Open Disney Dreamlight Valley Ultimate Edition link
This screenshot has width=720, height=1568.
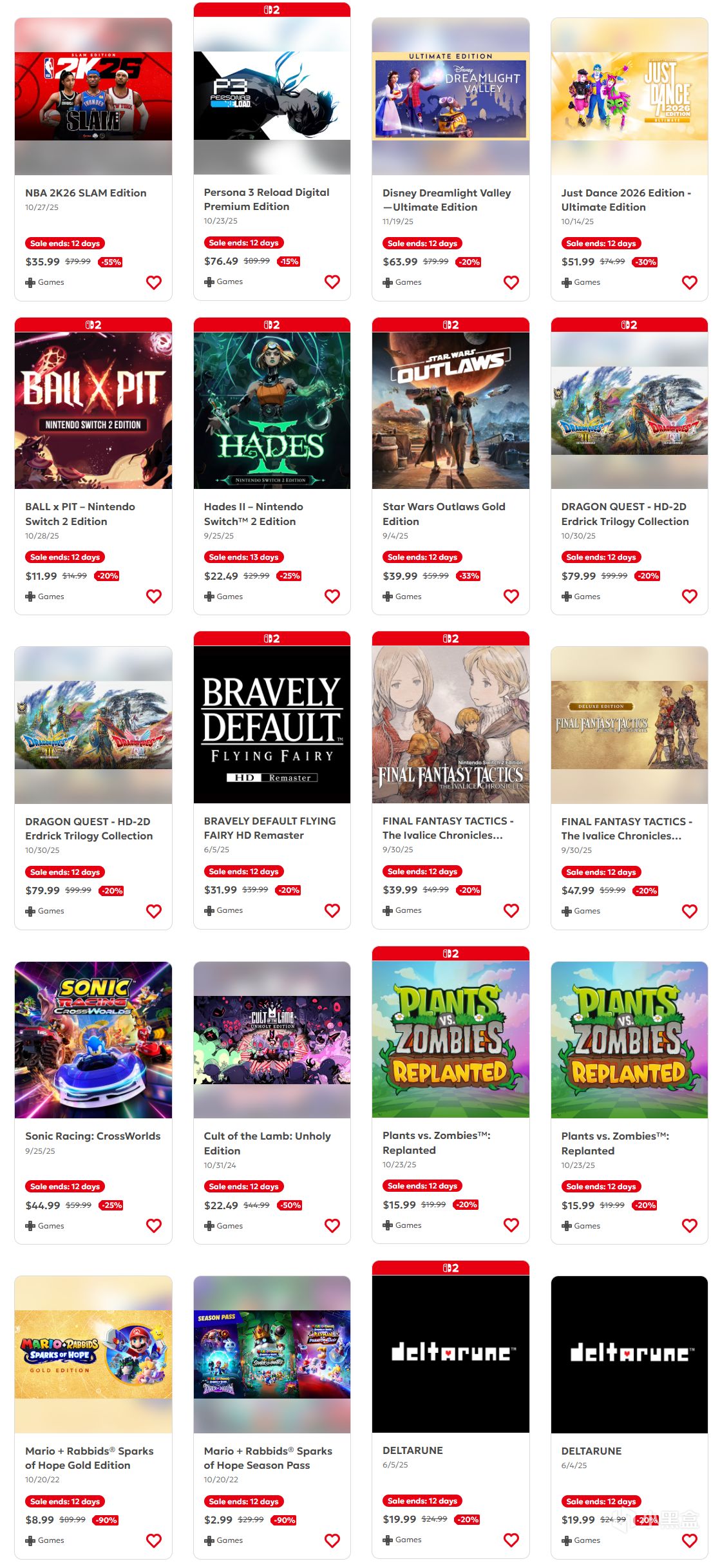click(446, 200)
